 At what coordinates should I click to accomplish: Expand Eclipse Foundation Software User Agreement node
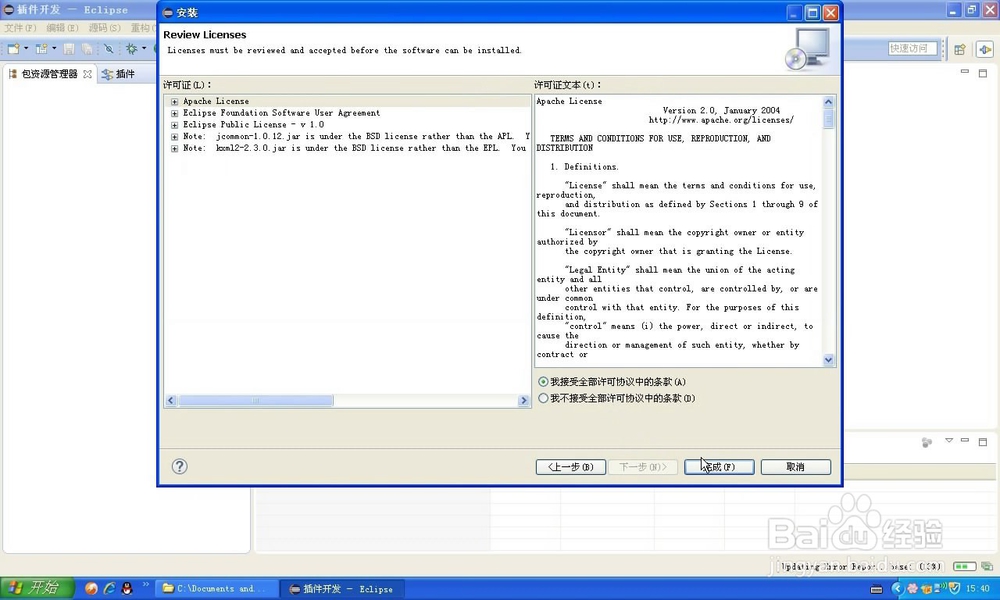point(174,113)
